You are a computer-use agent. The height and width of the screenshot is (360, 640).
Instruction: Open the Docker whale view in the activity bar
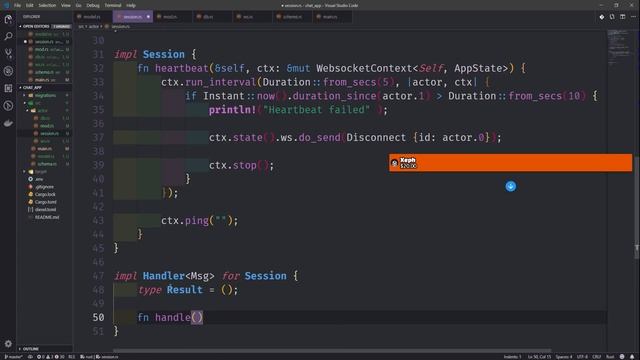(x=8, y=123)
